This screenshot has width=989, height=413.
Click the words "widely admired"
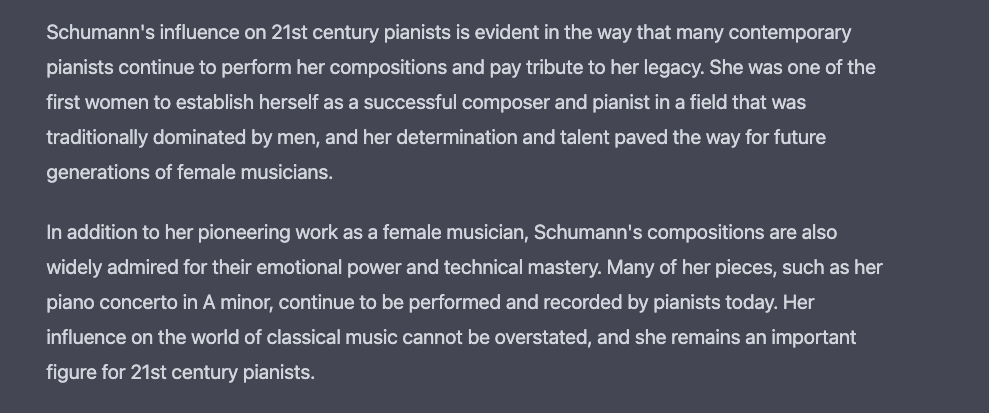click(x=108, y=267)
